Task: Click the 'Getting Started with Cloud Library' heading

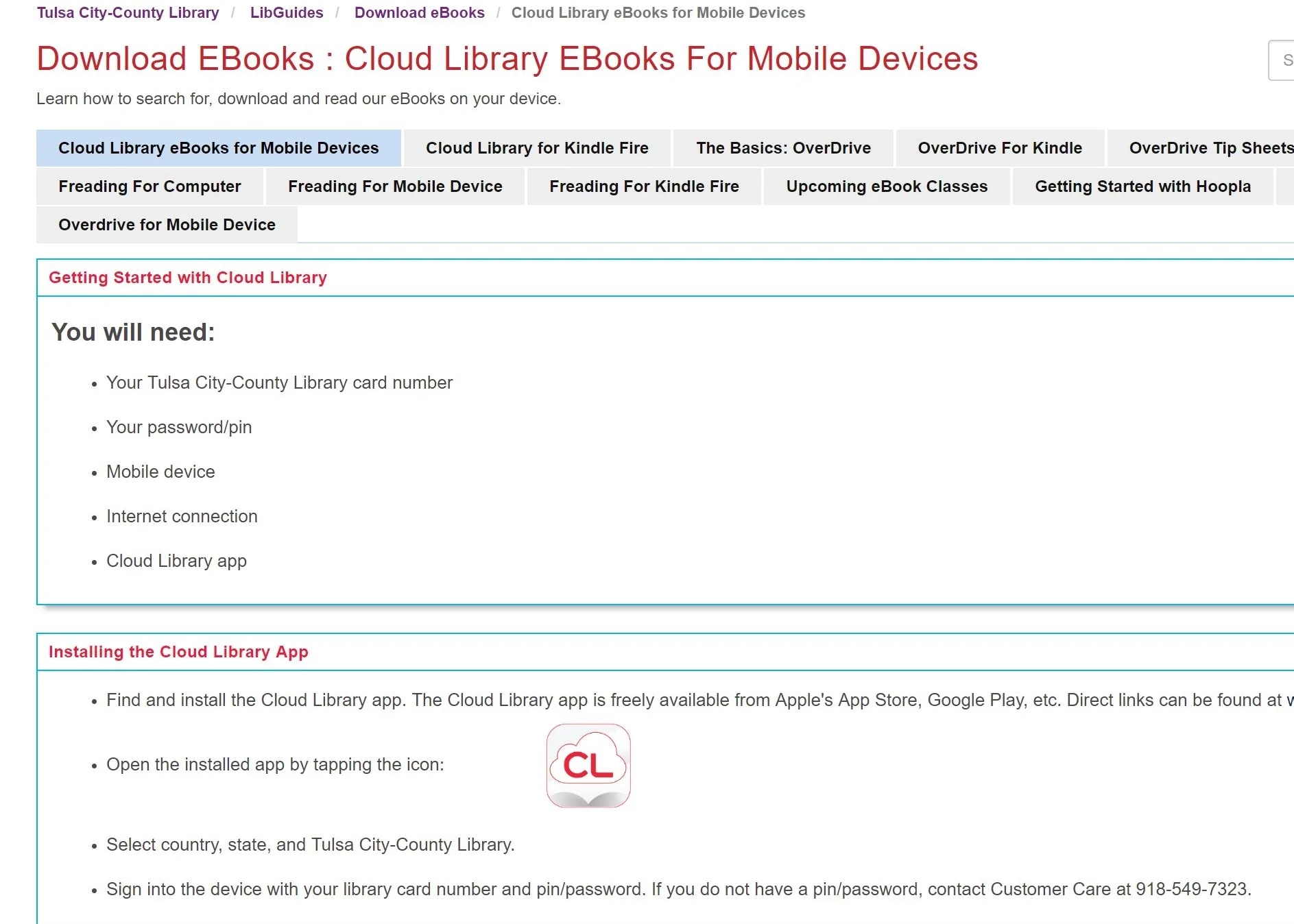Action: point(188,278)
